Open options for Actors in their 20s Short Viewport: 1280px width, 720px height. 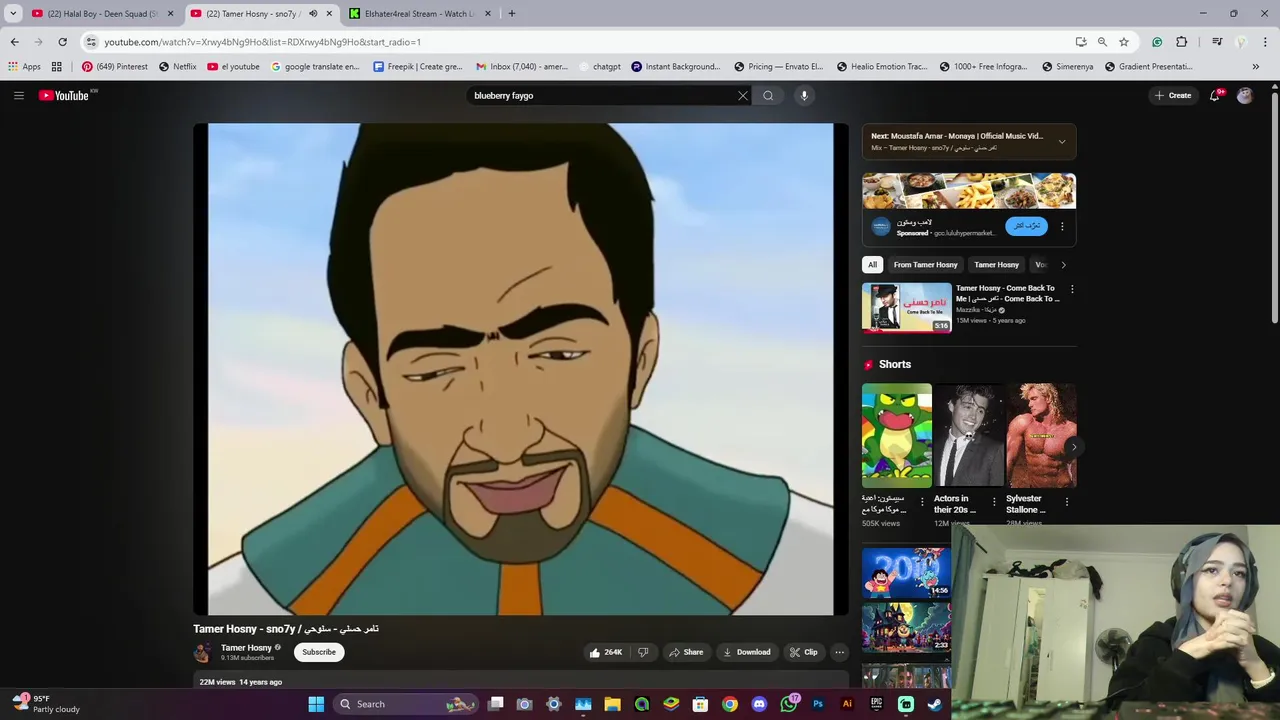[994, 502]
